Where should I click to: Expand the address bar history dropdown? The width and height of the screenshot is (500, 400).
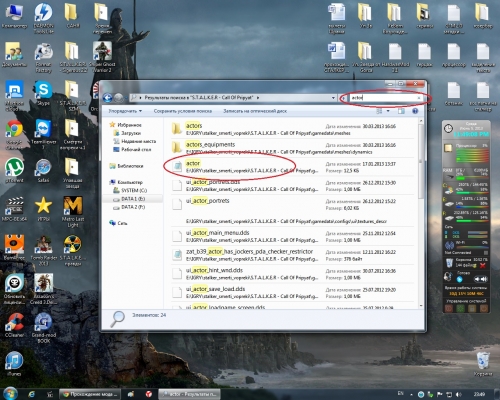(333, 98)
